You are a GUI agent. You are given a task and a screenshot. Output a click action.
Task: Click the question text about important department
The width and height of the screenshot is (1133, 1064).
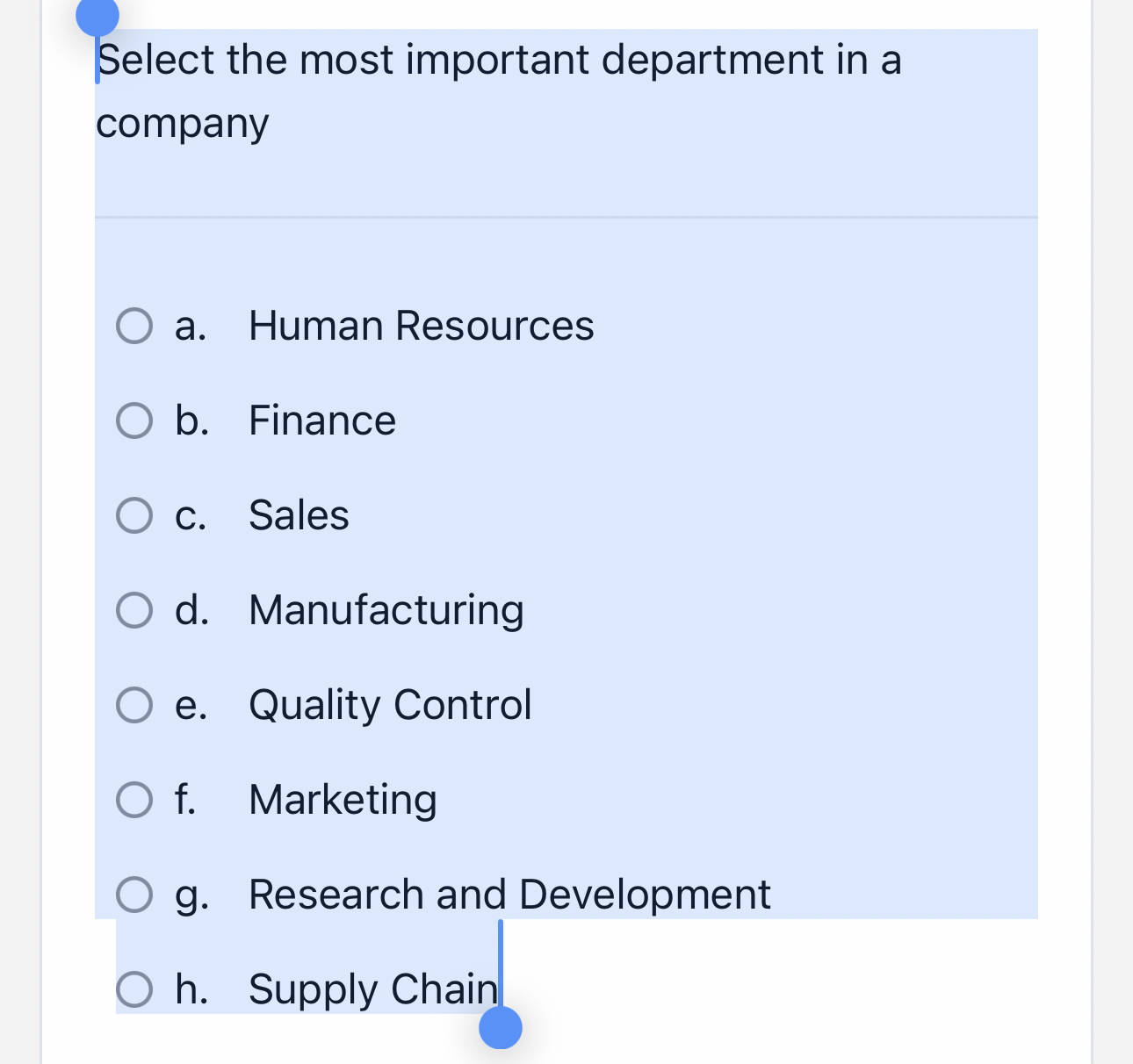(x=499, y=90)
